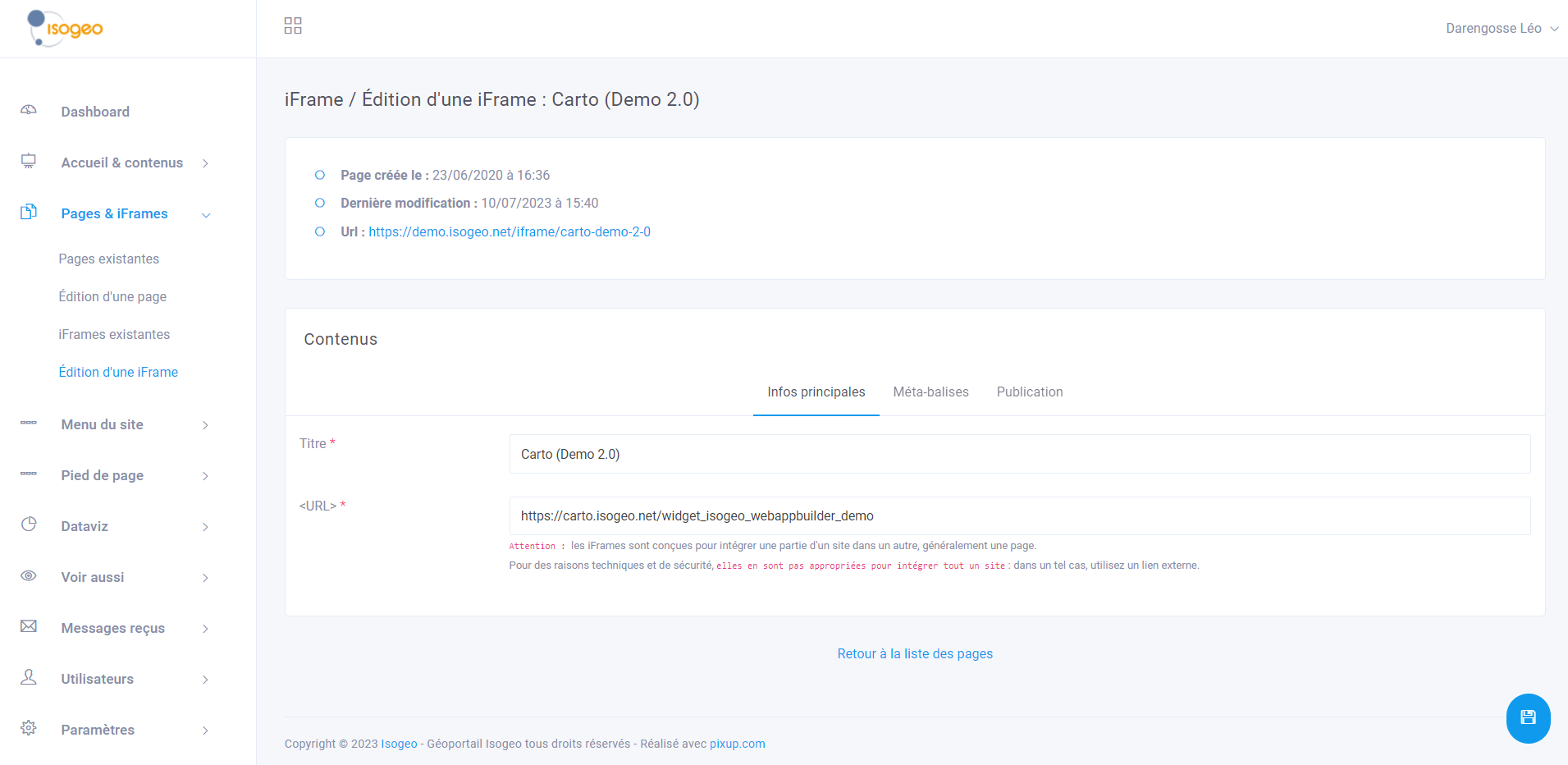Open iFrames existantes item
The height and width of the screenshot is (765, 1568).
tap(114, 334)
